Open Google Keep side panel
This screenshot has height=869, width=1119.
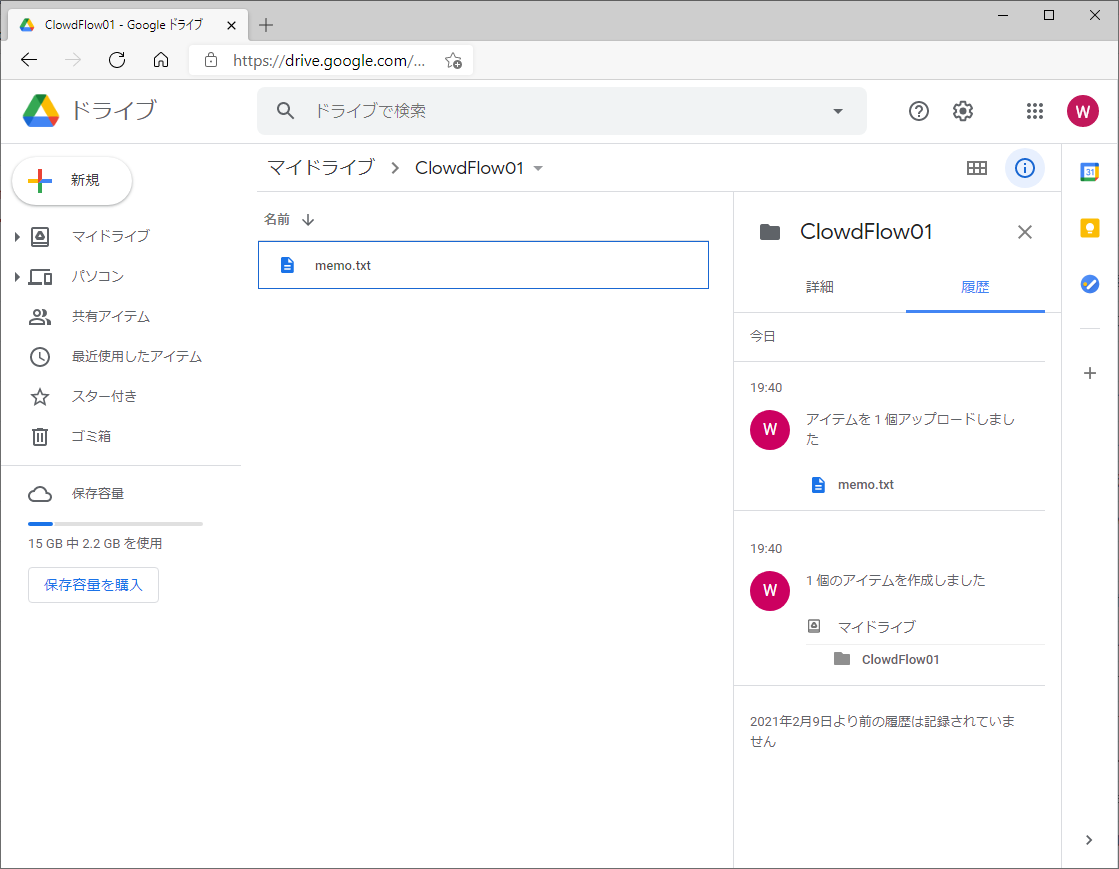click(x=1090, y=228)
